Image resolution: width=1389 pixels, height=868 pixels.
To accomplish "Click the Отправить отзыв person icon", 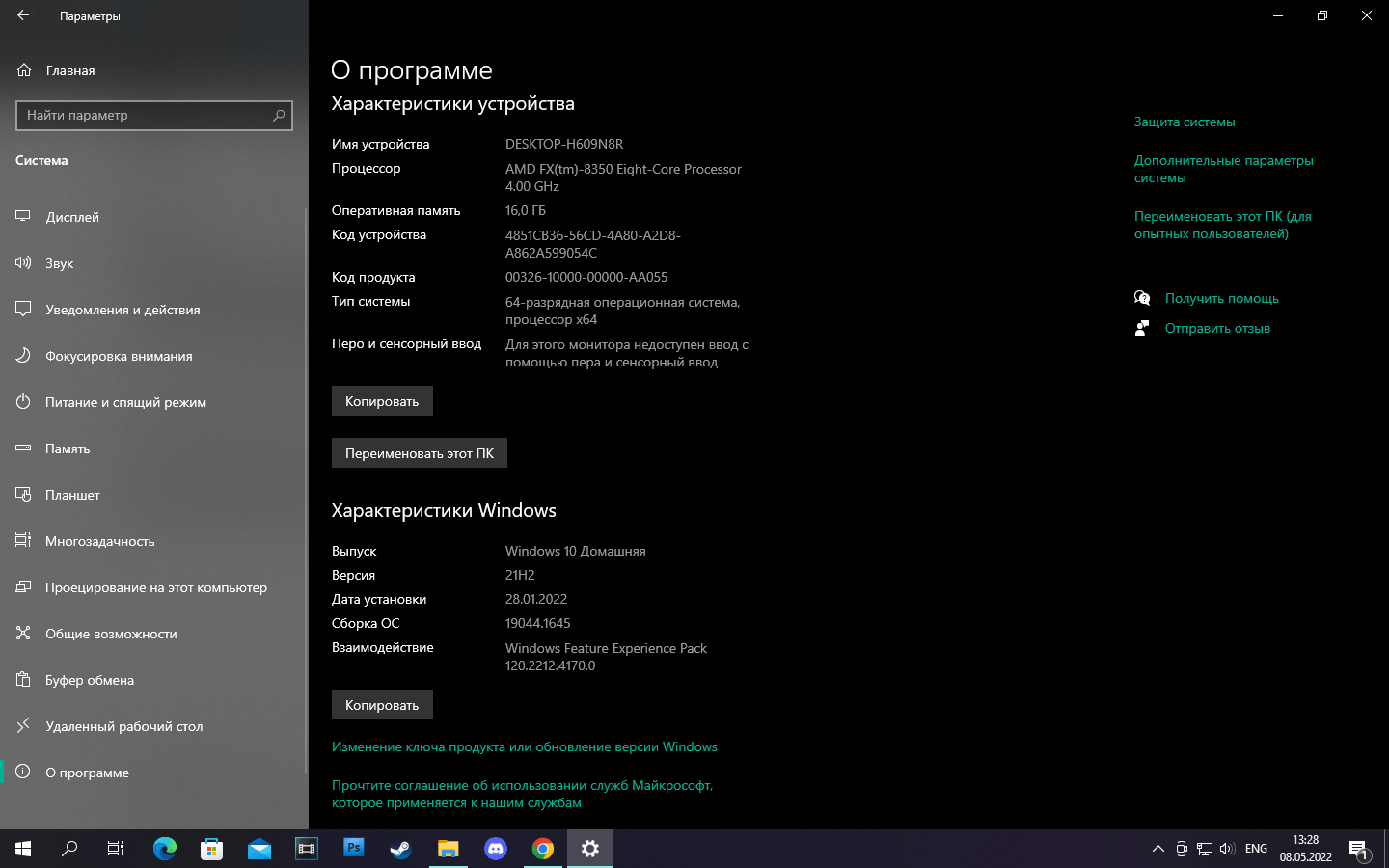I will pyautogui.click(x=1142, y=328).
